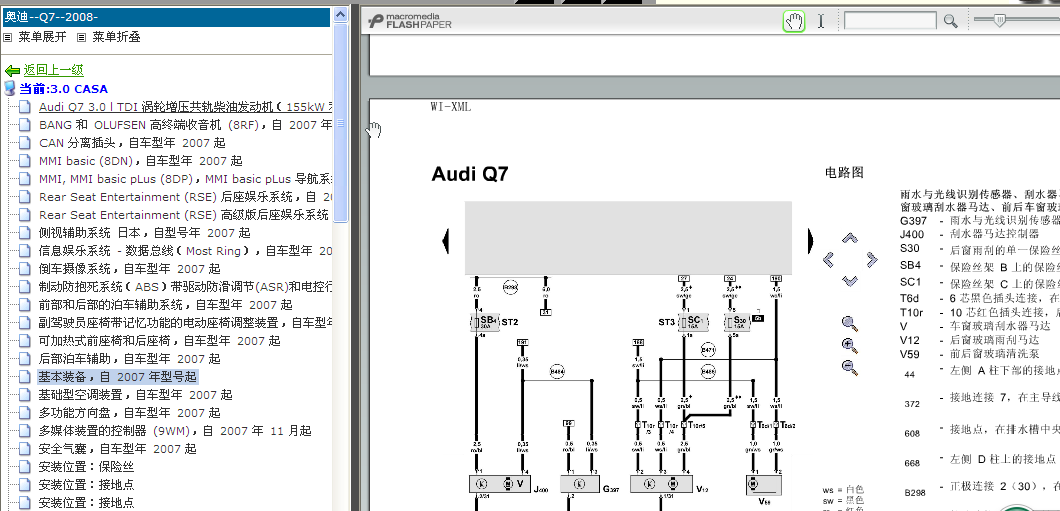Image resolution: width=1060 pixels, height=511 pixels.
Task: Select the hand pan tool in FlashPaper toolbar
Action: tap(794, 21)
